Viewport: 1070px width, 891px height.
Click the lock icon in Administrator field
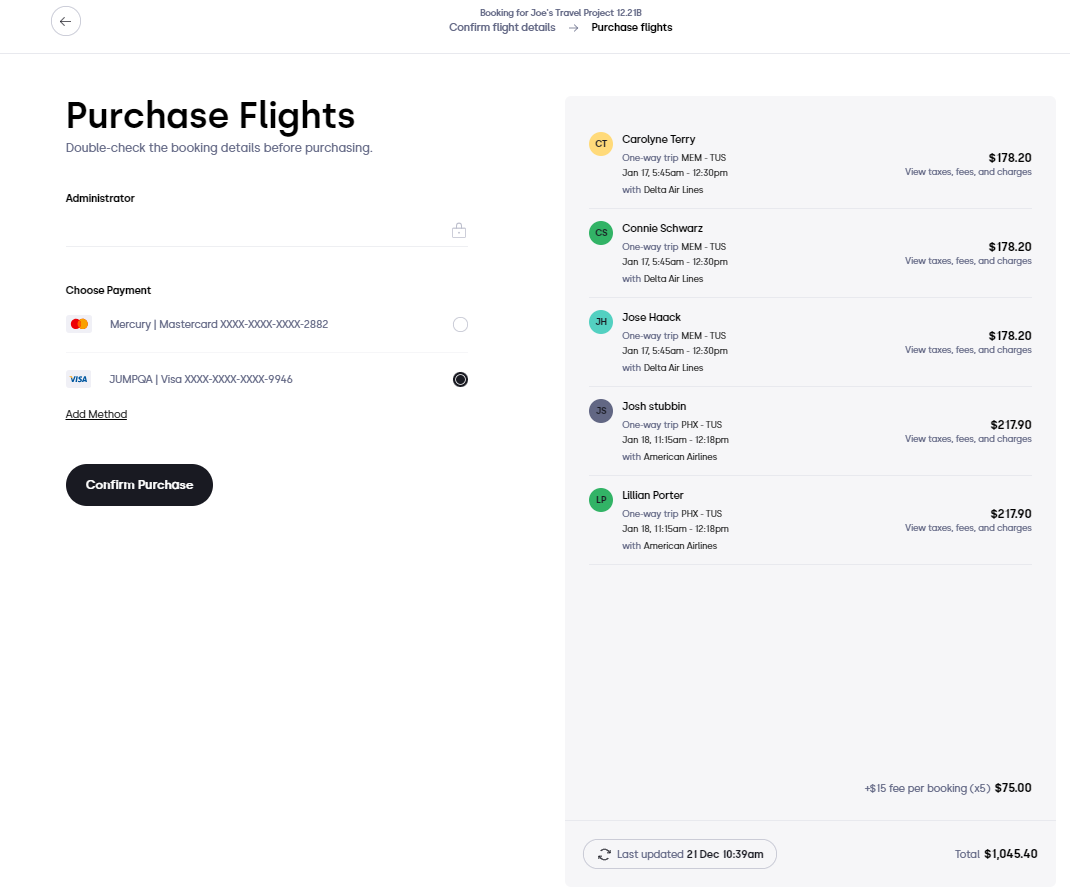pos(459,231)
